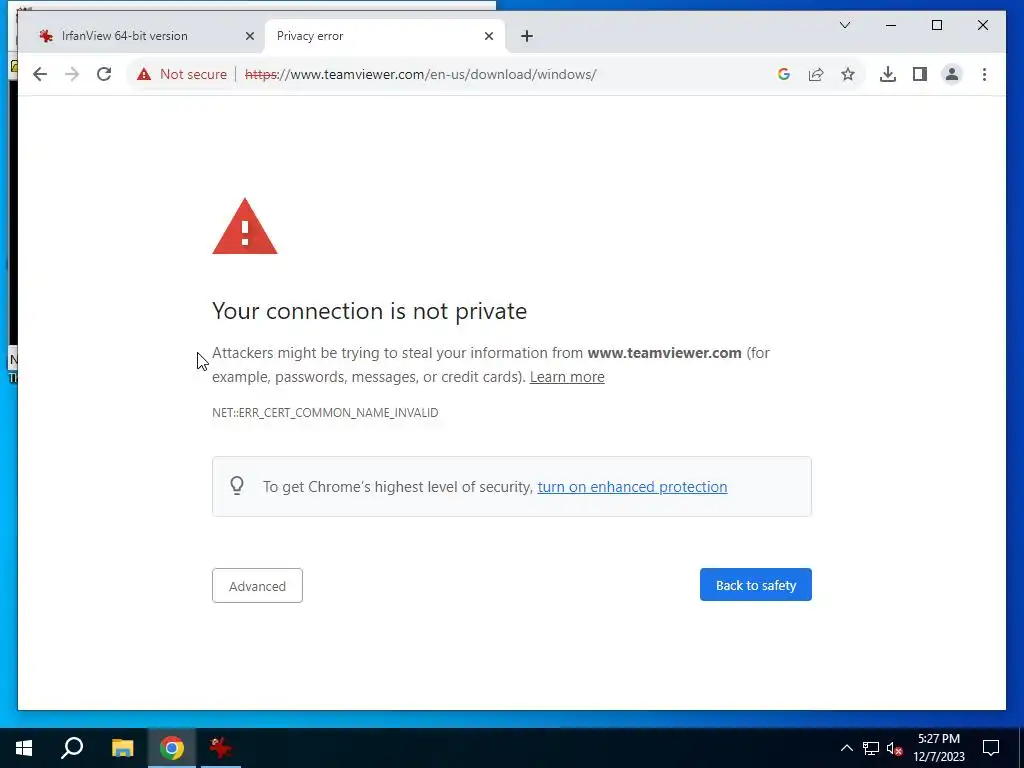
Task: Click the forward navigation arrow
Action: tap(72, 74)
